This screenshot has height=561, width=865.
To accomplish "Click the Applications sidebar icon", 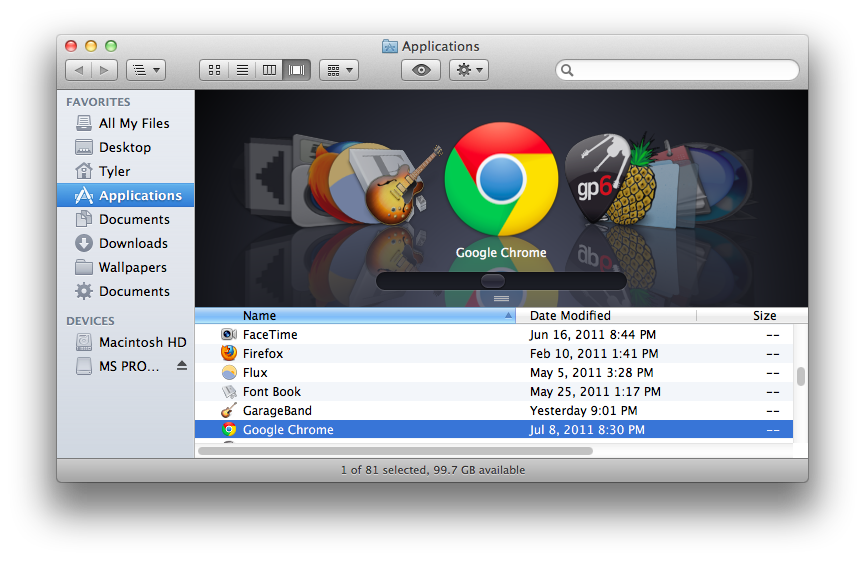I will (84, 195).
